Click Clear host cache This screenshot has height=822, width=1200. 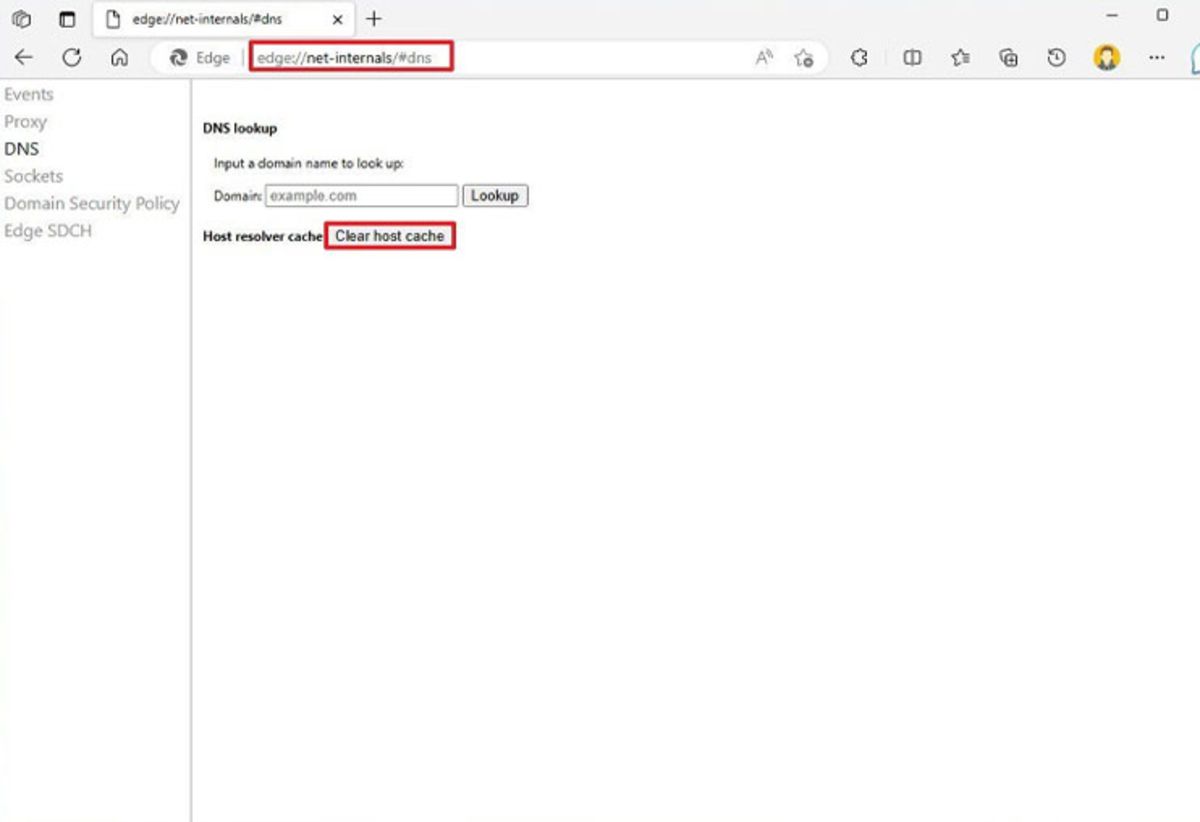pyautogui.click(x=390, y=236)
